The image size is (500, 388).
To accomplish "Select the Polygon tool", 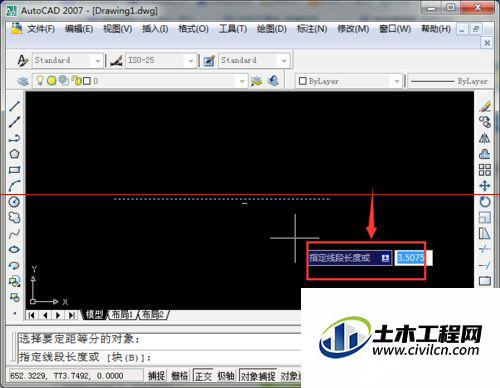I will coord(14,154).
